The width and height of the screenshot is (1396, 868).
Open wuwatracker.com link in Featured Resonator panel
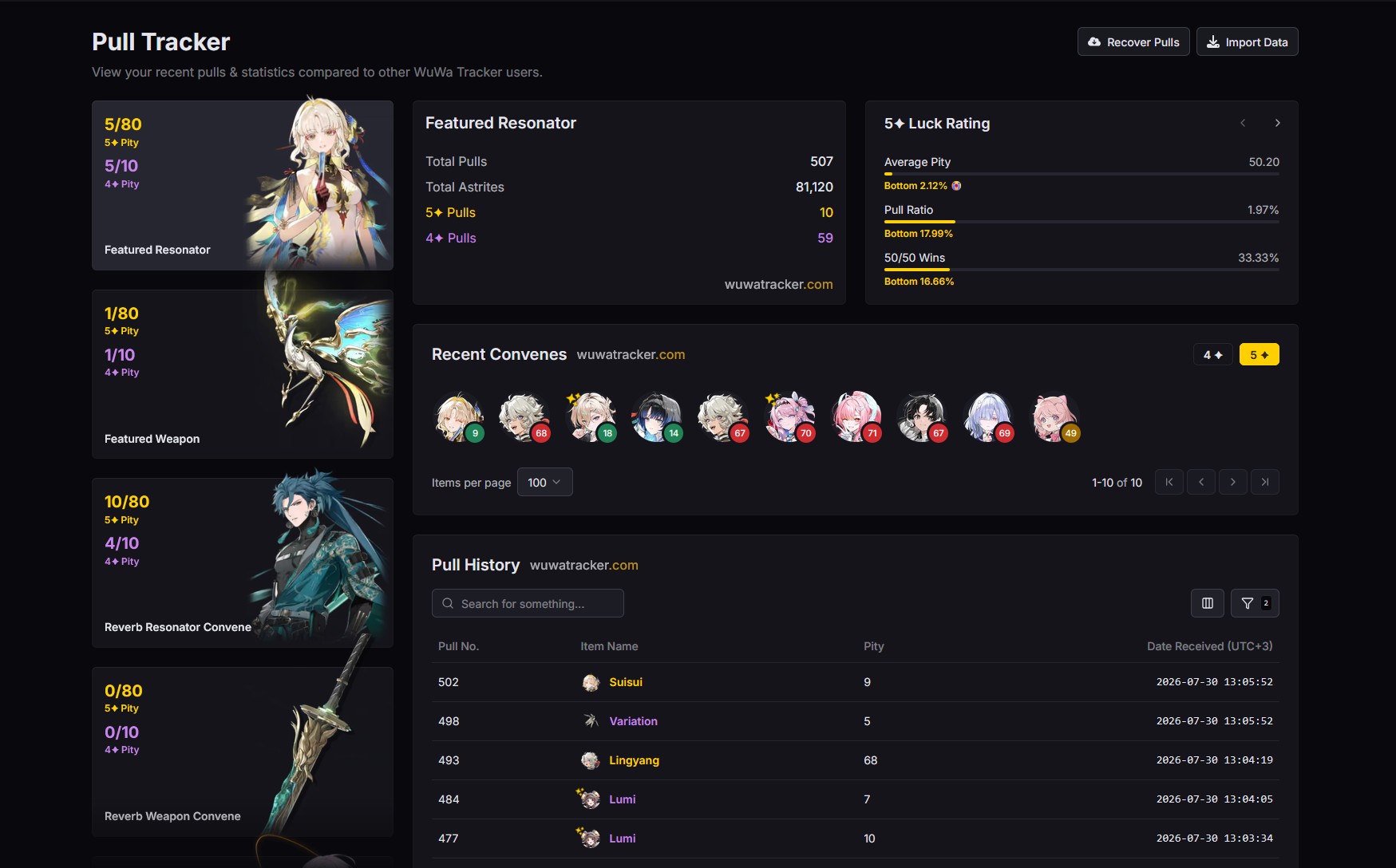tap(778, 285)
